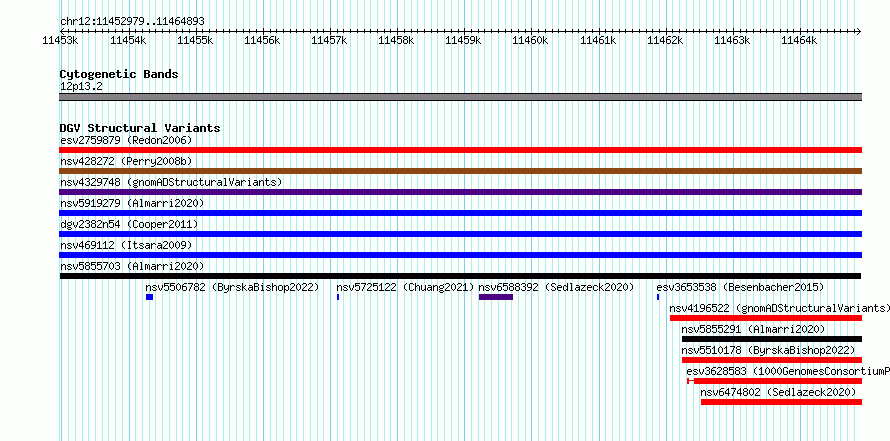The height and width of the screenshot is (441, 890).
Task: Click the esv2759879 (Redon2006) label
Action: tap(127, 140)
